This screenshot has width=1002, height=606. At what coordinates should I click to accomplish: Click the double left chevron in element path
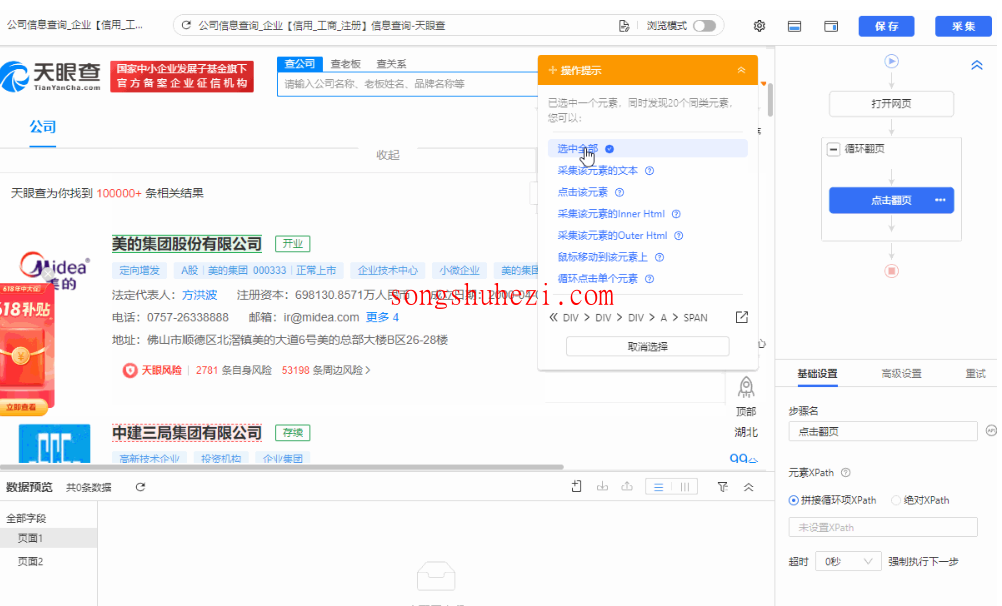pyautogui.click(x=553, y=318)
